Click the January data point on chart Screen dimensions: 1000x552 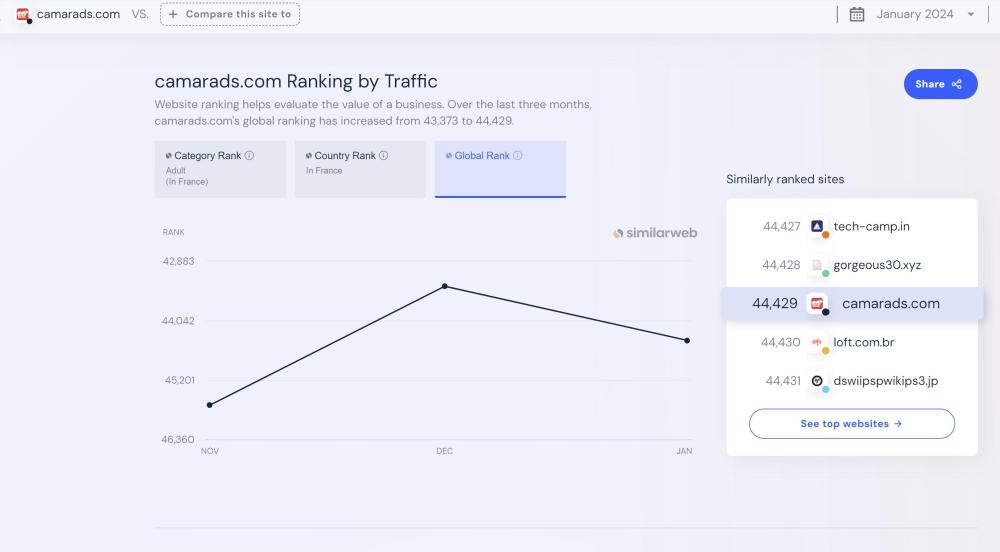pos(687,341)
